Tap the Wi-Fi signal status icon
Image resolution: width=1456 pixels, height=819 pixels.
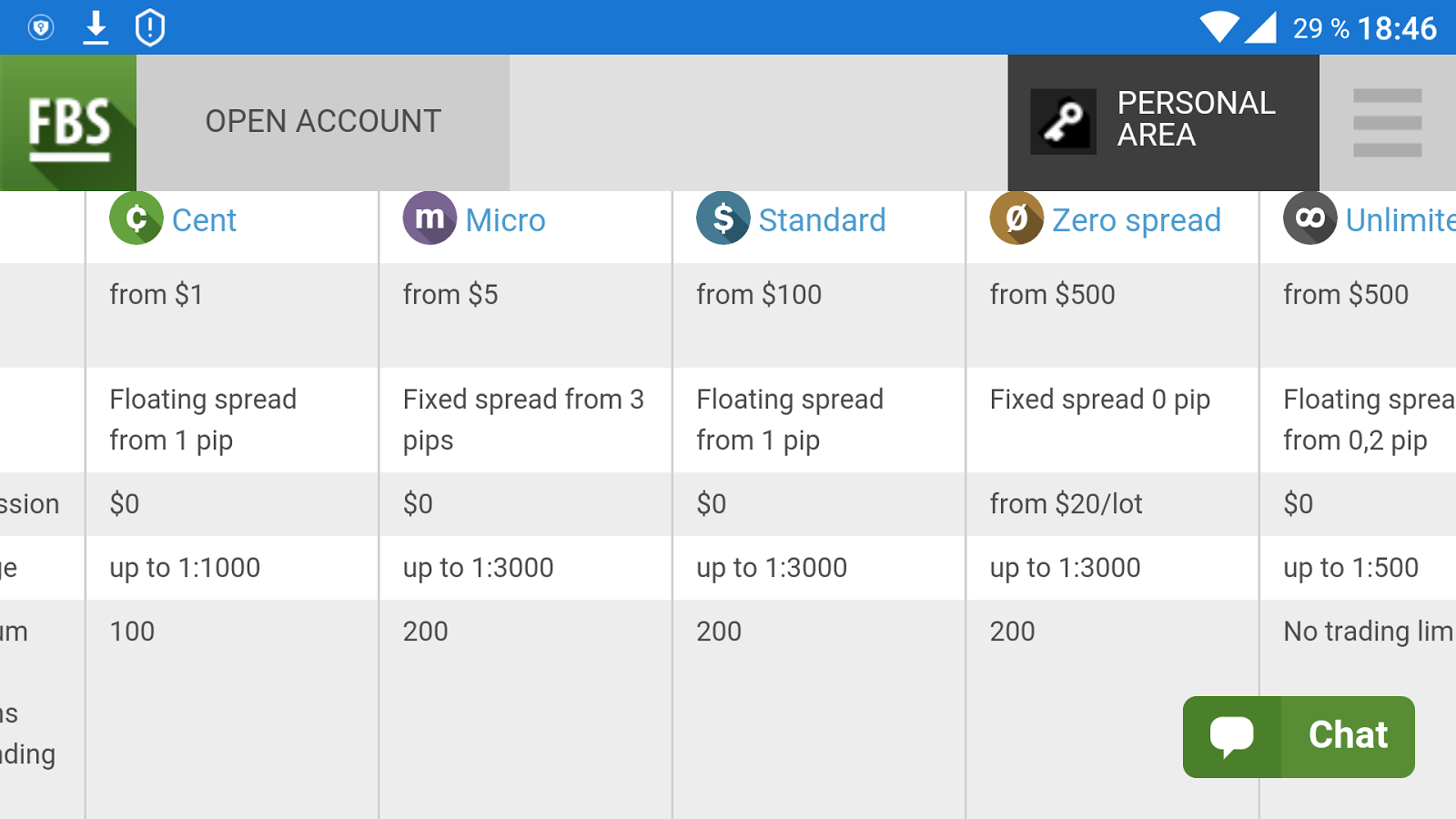[1218, 27]
